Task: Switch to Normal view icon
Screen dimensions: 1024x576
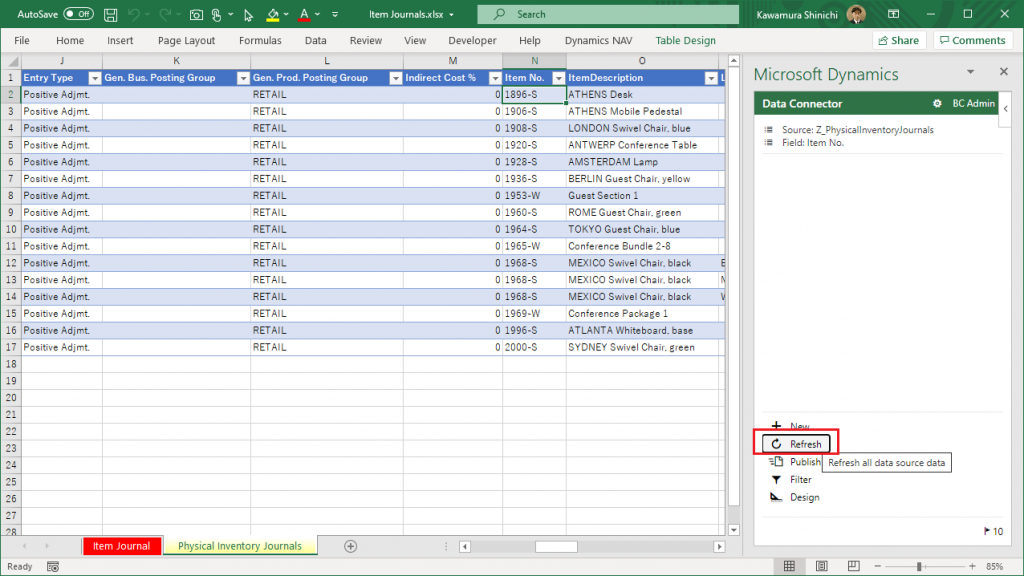Action: [x=790, y=566]
